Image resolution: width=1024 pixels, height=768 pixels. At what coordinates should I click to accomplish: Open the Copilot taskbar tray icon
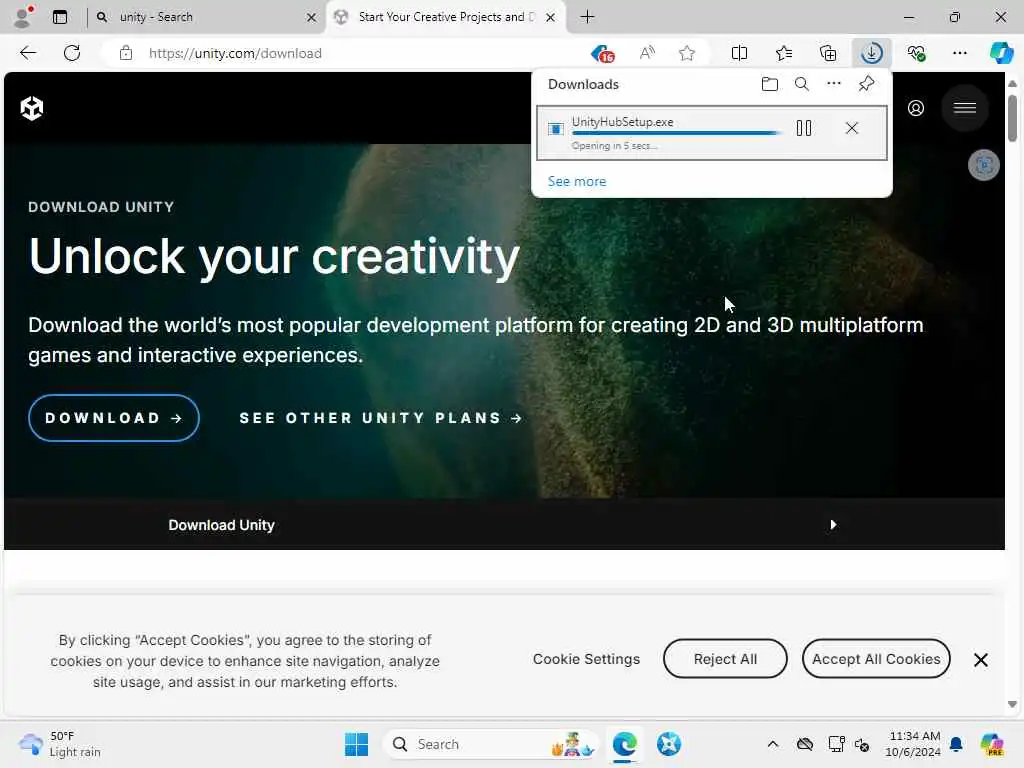(x=991, y=744)
